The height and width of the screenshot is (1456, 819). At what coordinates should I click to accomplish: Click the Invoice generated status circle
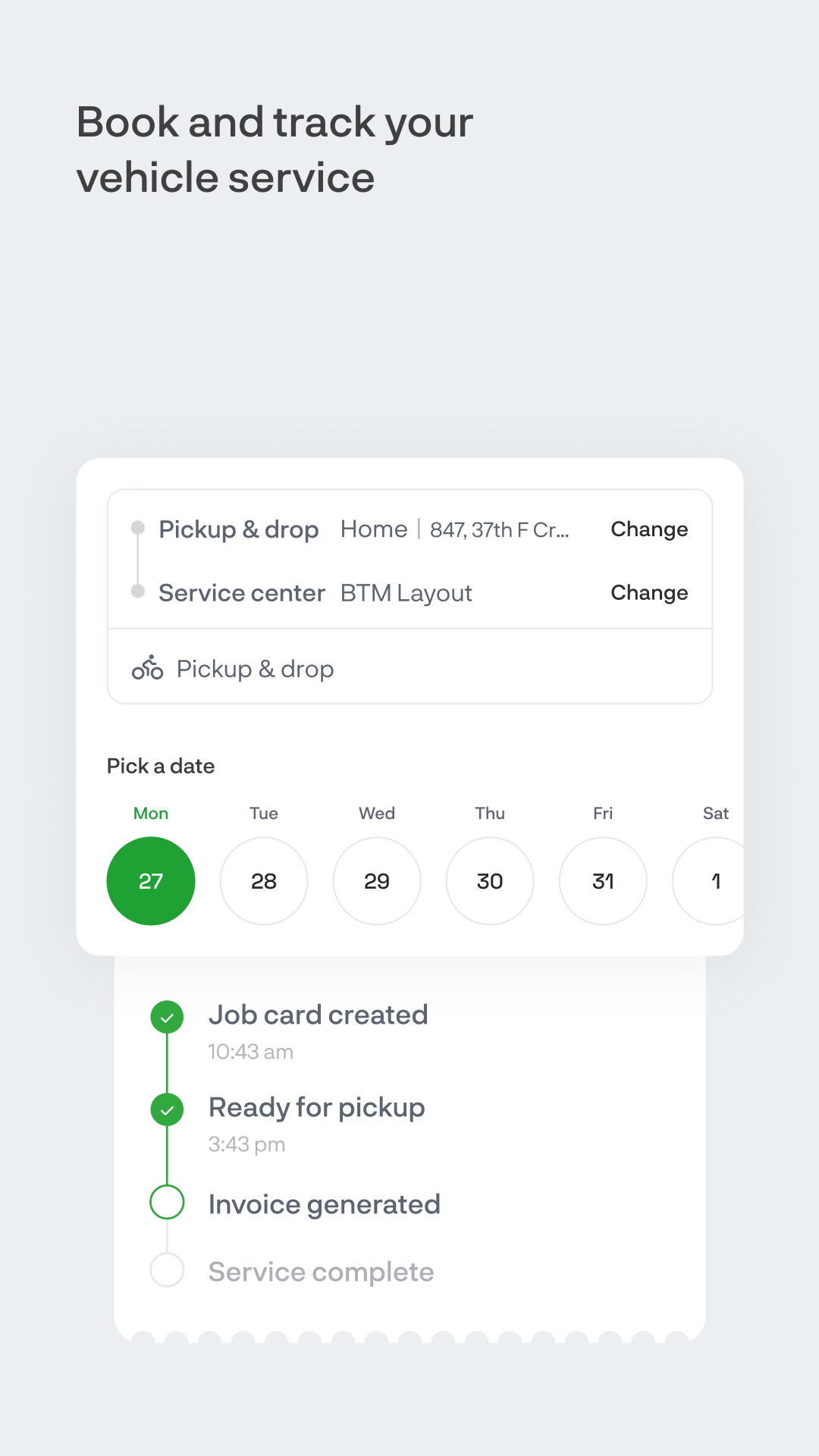(167, 1203)
